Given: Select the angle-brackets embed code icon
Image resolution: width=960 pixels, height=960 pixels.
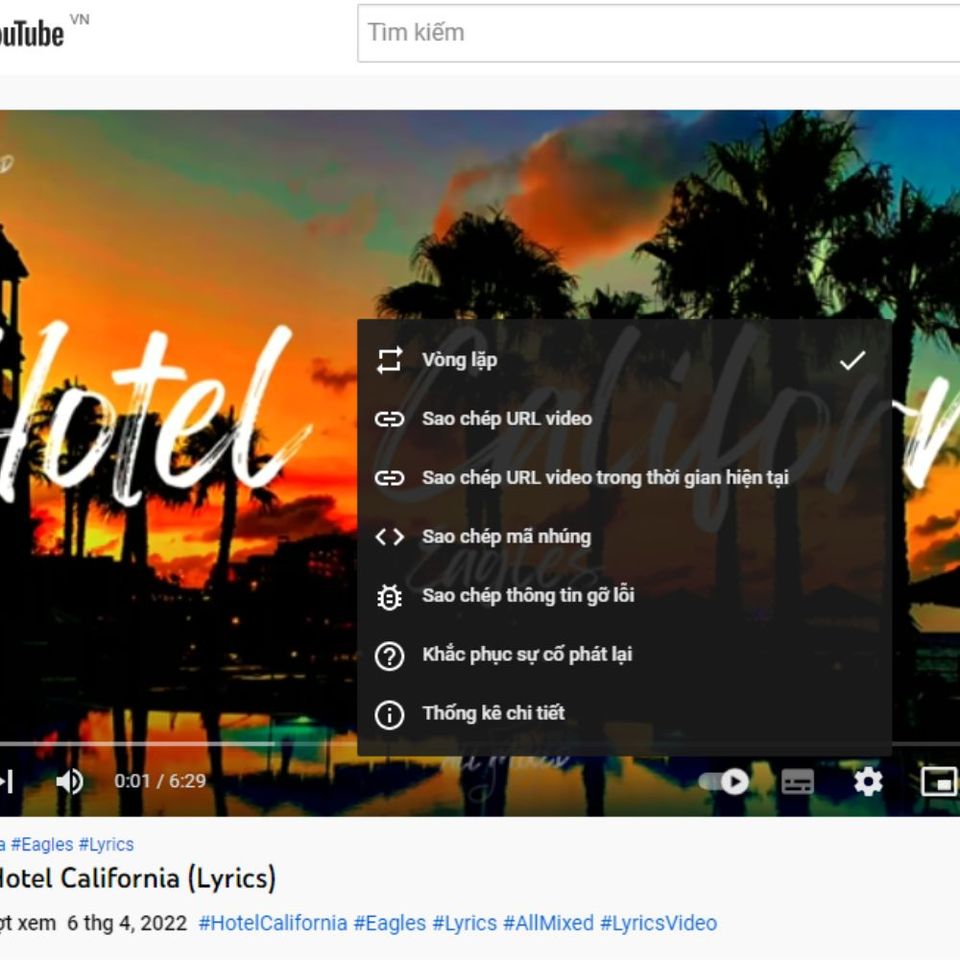Looking at the screenshot, I should point(389,536).
